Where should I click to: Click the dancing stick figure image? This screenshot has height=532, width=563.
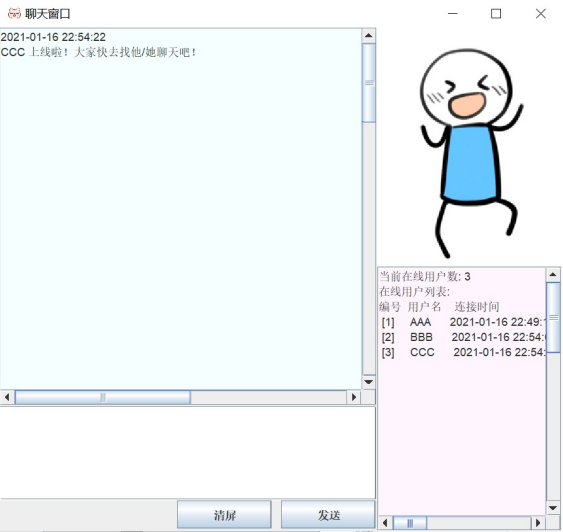pos(471,153)
